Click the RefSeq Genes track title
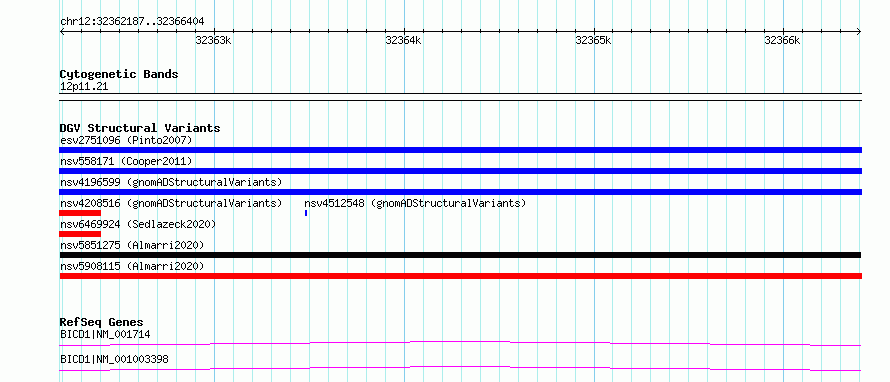This screenshot has height=382, width=890. 102,322
